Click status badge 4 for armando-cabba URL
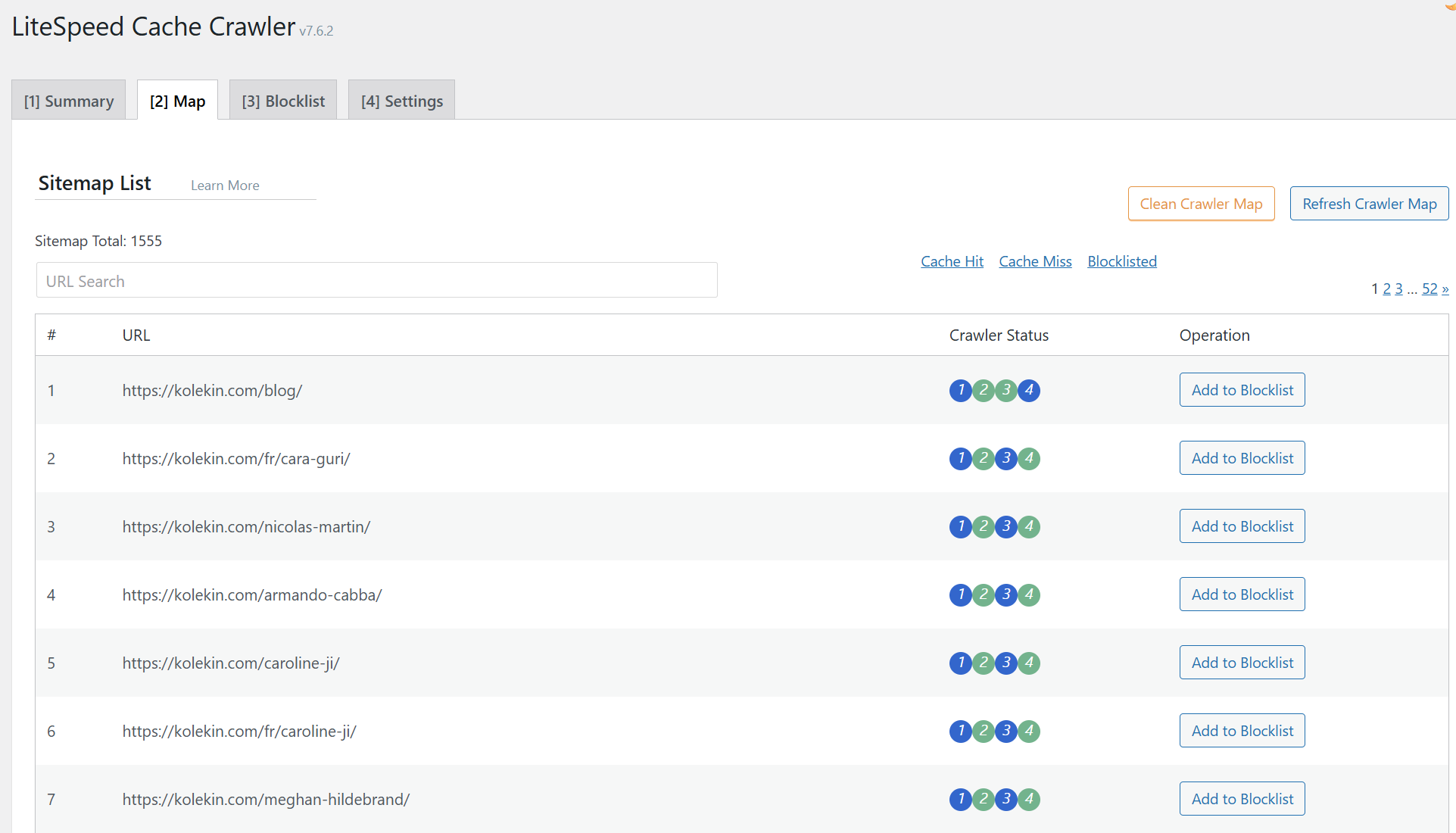The width and height of the screenshot is (1456, 833). click(1028, 594)
